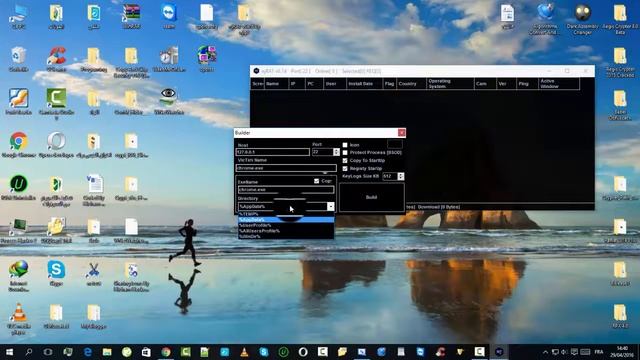The image size is (640, 360).
Task: Toggle Registy StarUp checkbox
Action: tap(345, 168)
